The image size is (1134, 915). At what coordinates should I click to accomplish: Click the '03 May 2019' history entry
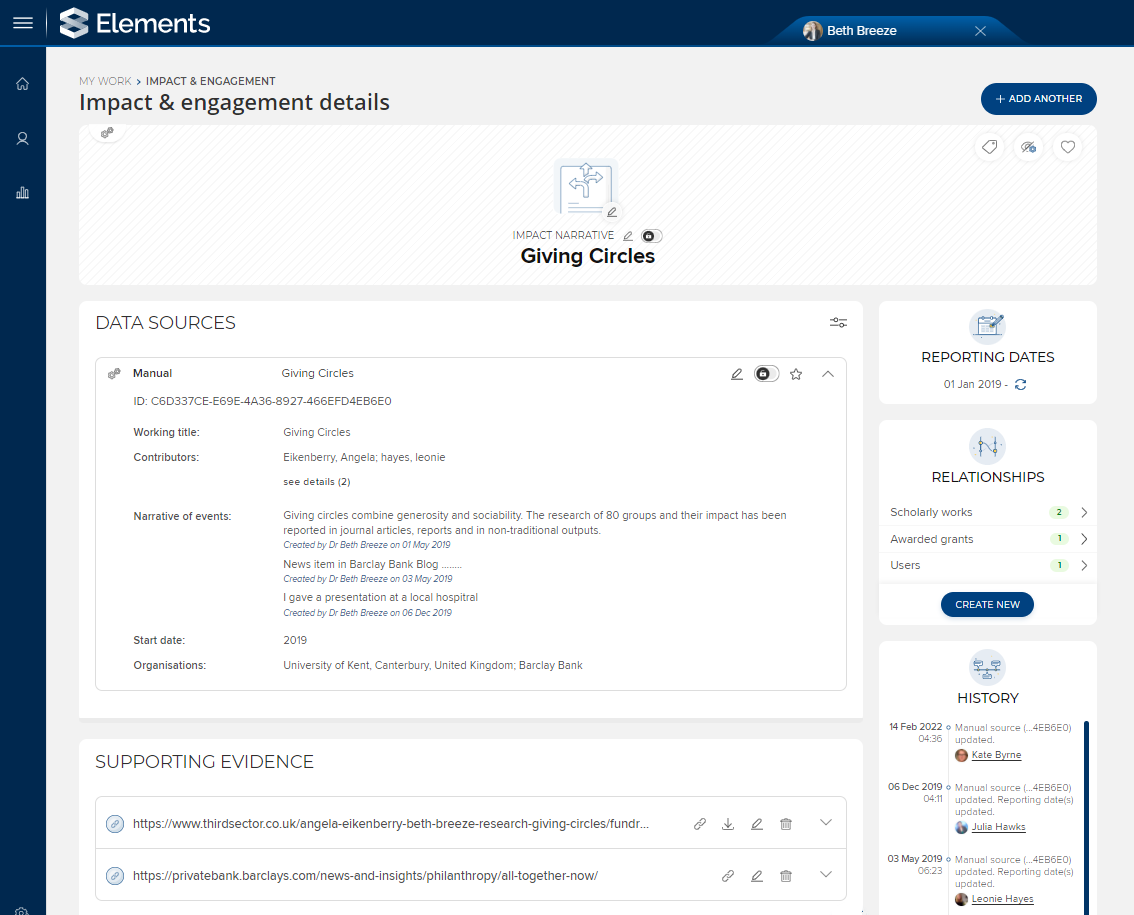click(x=915, y=859)
